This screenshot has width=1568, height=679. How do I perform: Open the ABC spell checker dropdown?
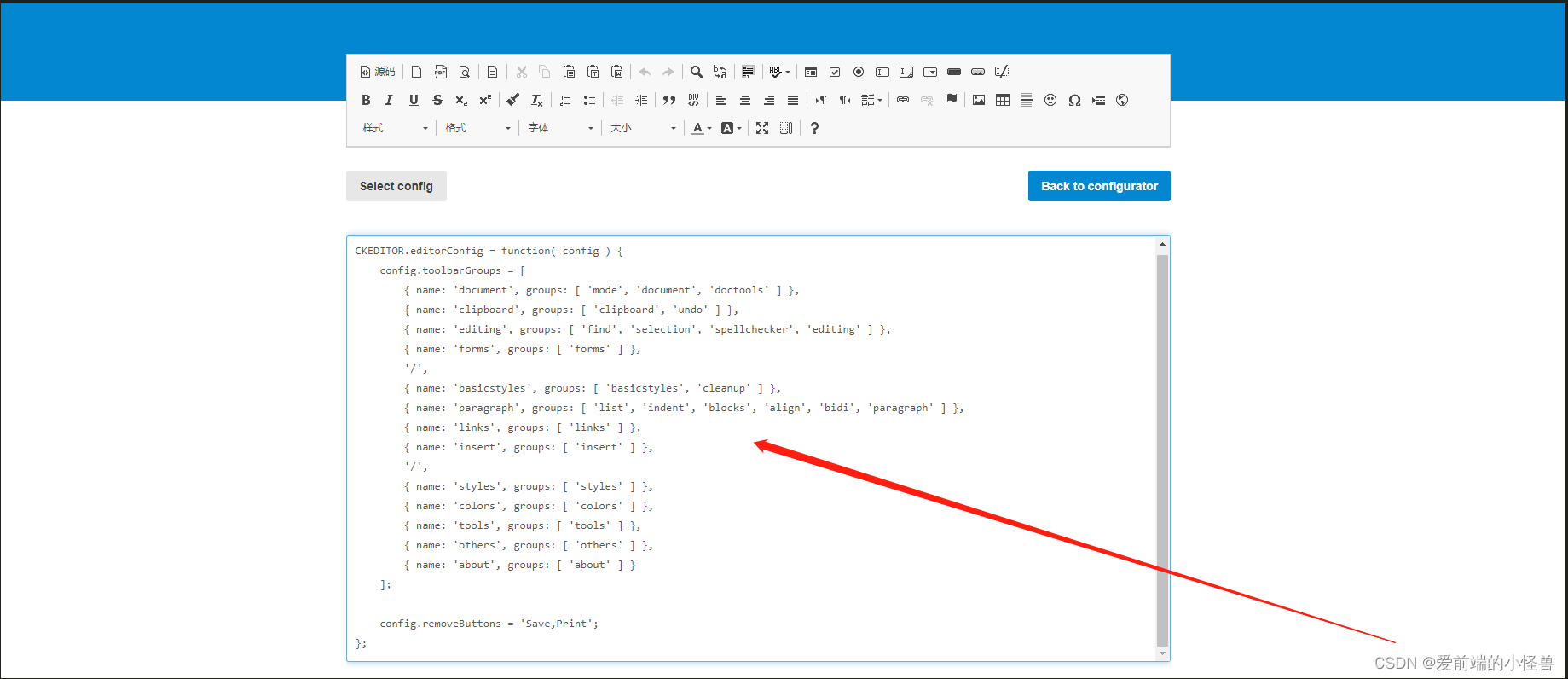[x=779, y=72]
